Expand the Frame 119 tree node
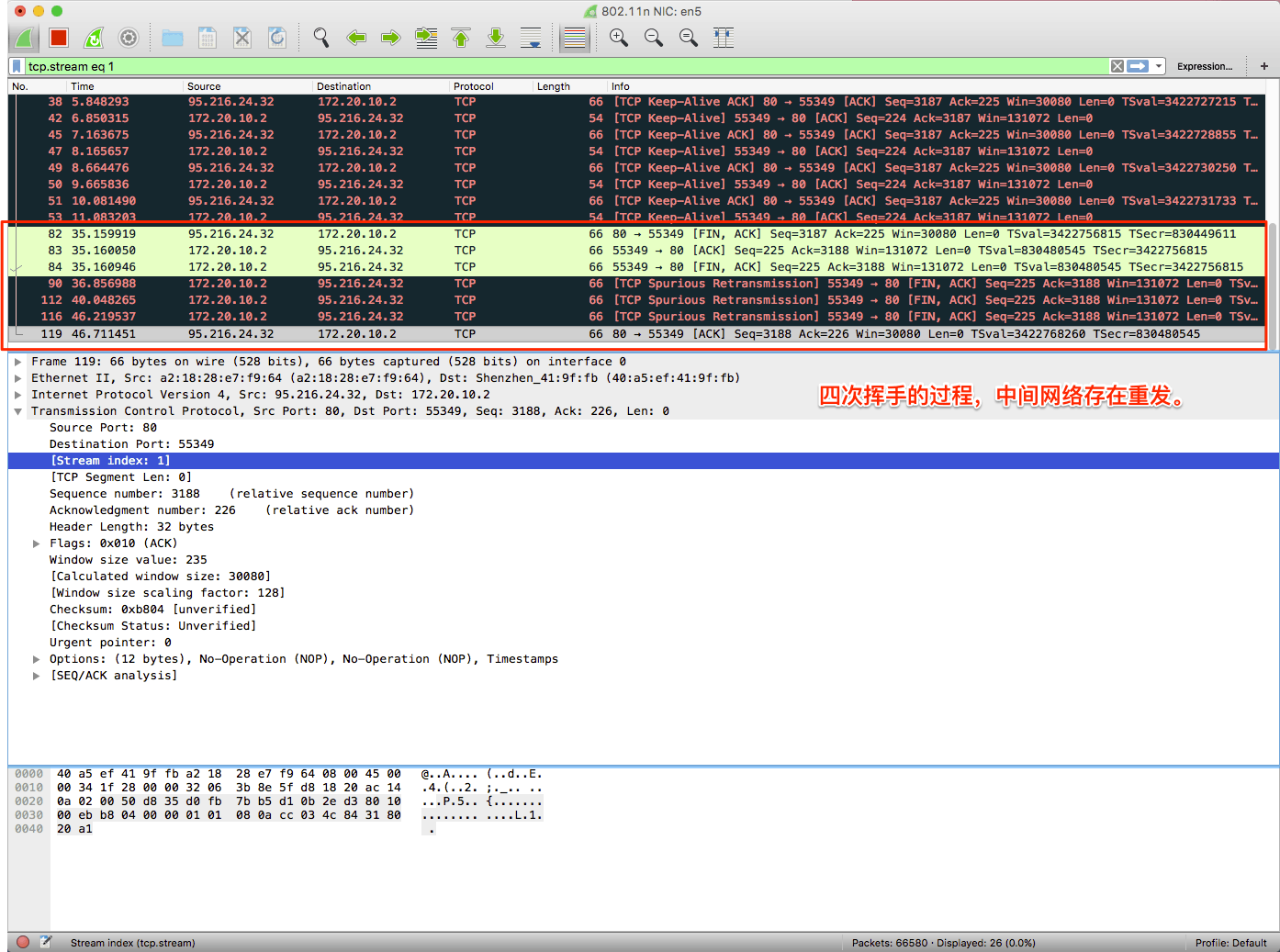The height and width of the screenshot is (952, 1280). coord(18,362)
